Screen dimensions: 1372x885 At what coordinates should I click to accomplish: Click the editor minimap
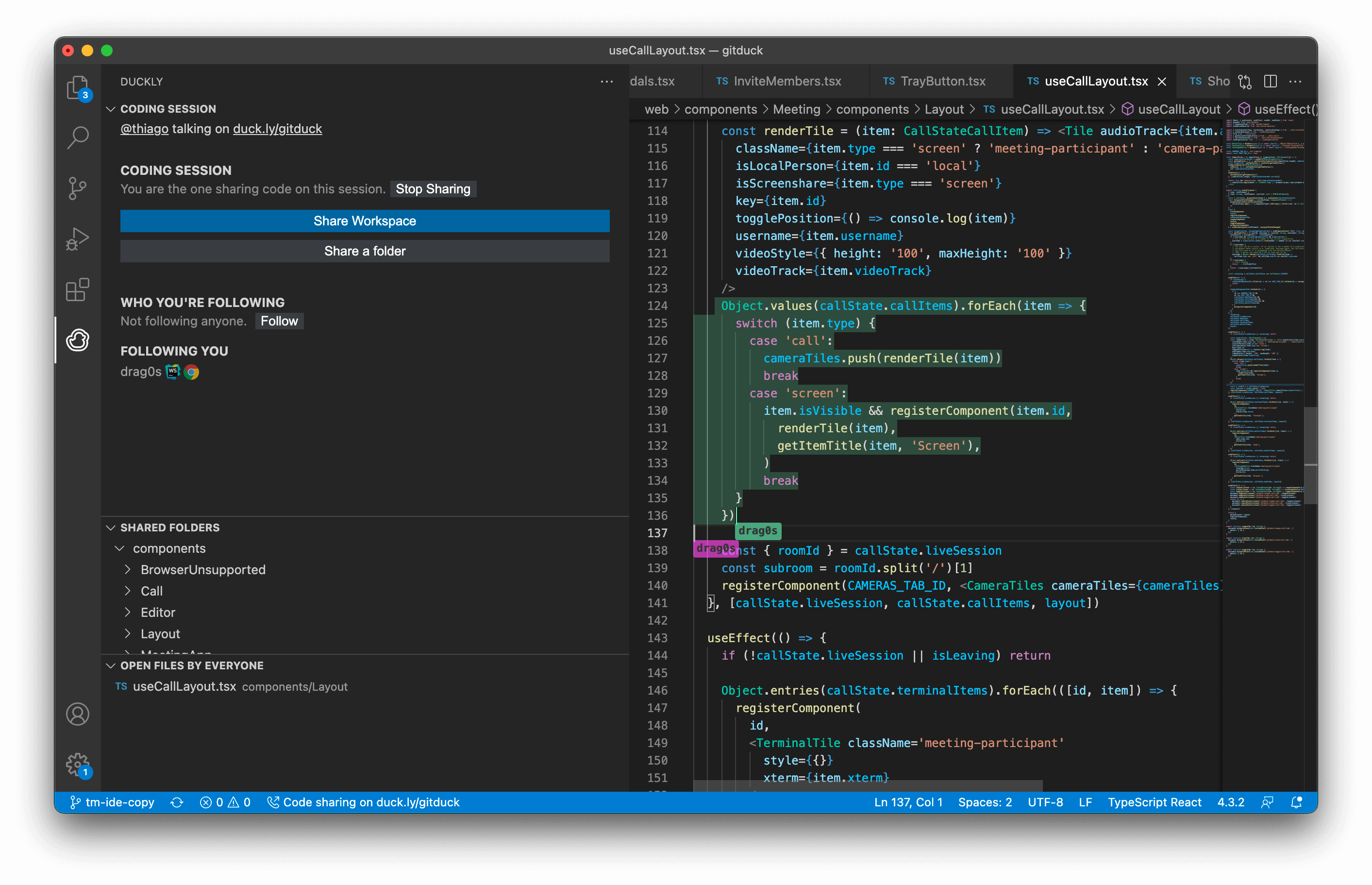click(1264, 339)
